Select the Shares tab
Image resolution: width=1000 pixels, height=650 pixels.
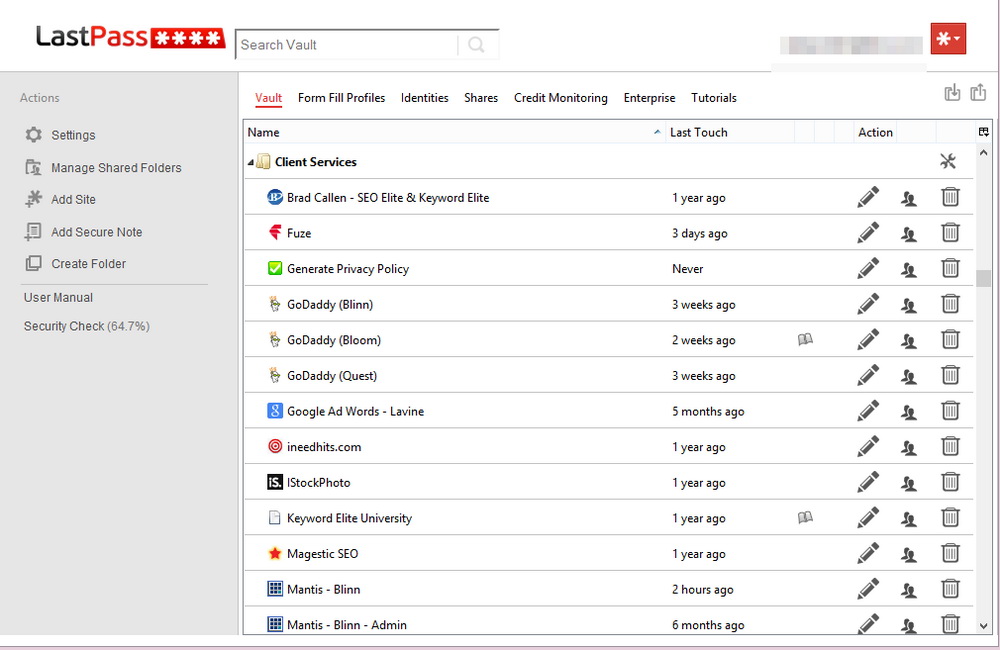point(481,98)
